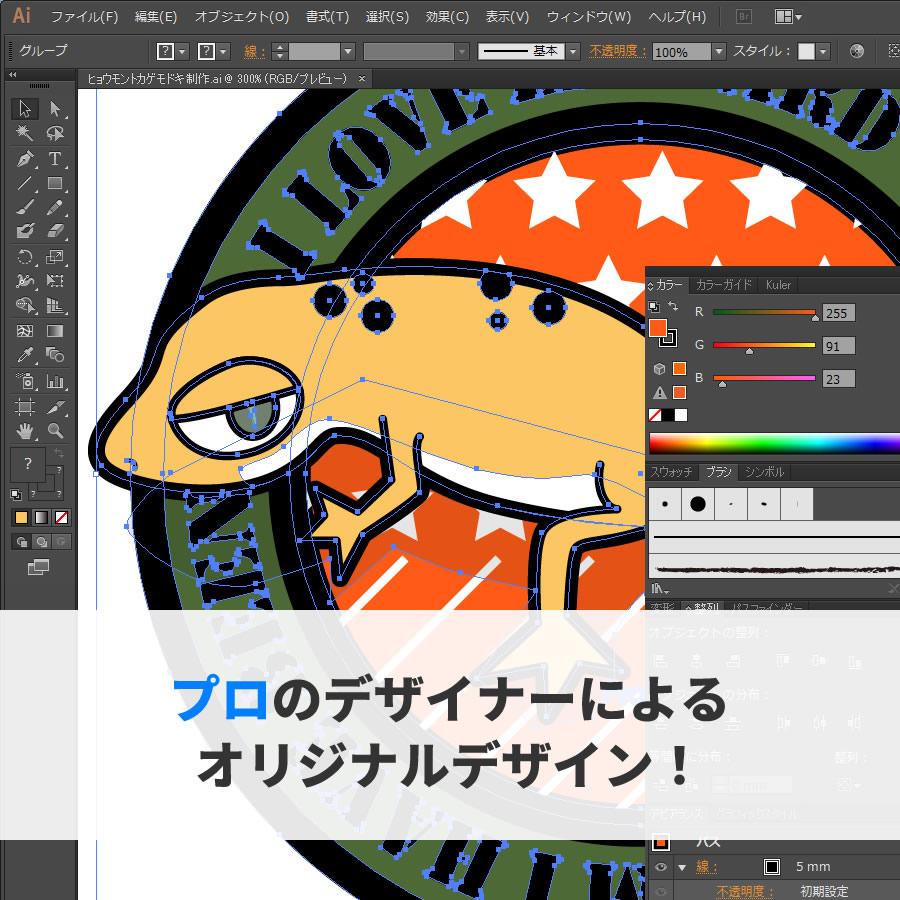Open the 効果(C) menu

pos(447,17)
